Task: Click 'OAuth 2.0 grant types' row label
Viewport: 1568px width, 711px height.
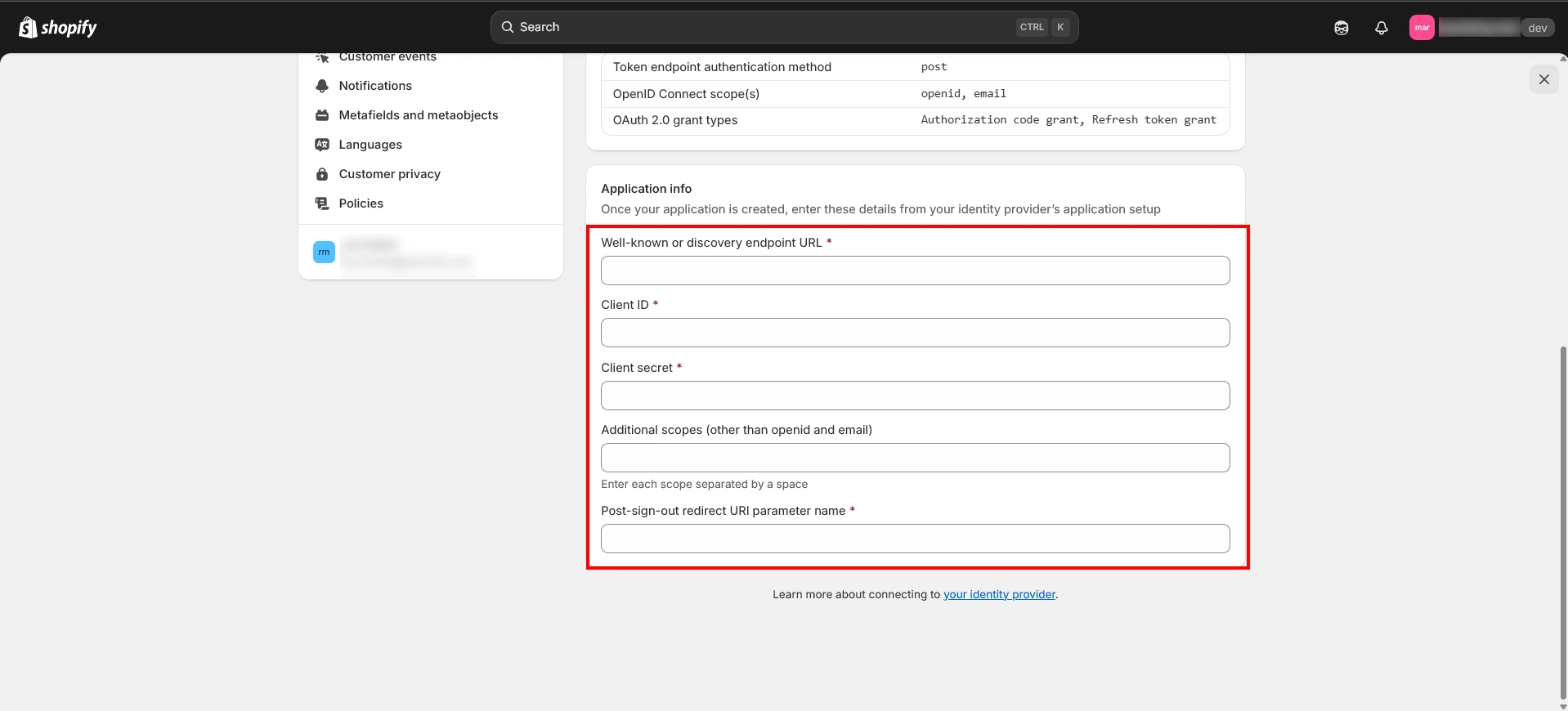Action: tap(675, 120)
